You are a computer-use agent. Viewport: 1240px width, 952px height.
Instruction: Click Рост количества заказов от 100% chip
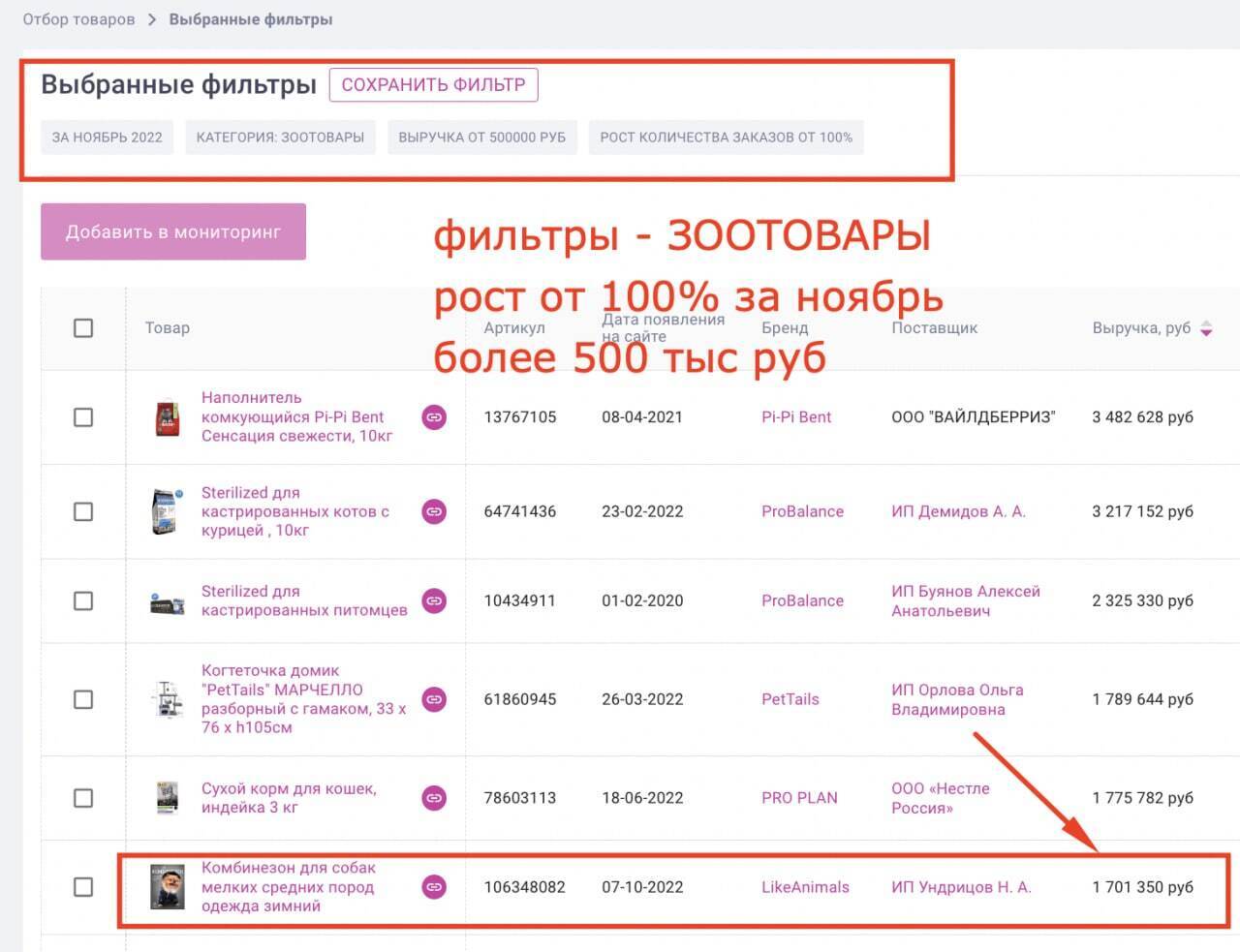[727, 138]
